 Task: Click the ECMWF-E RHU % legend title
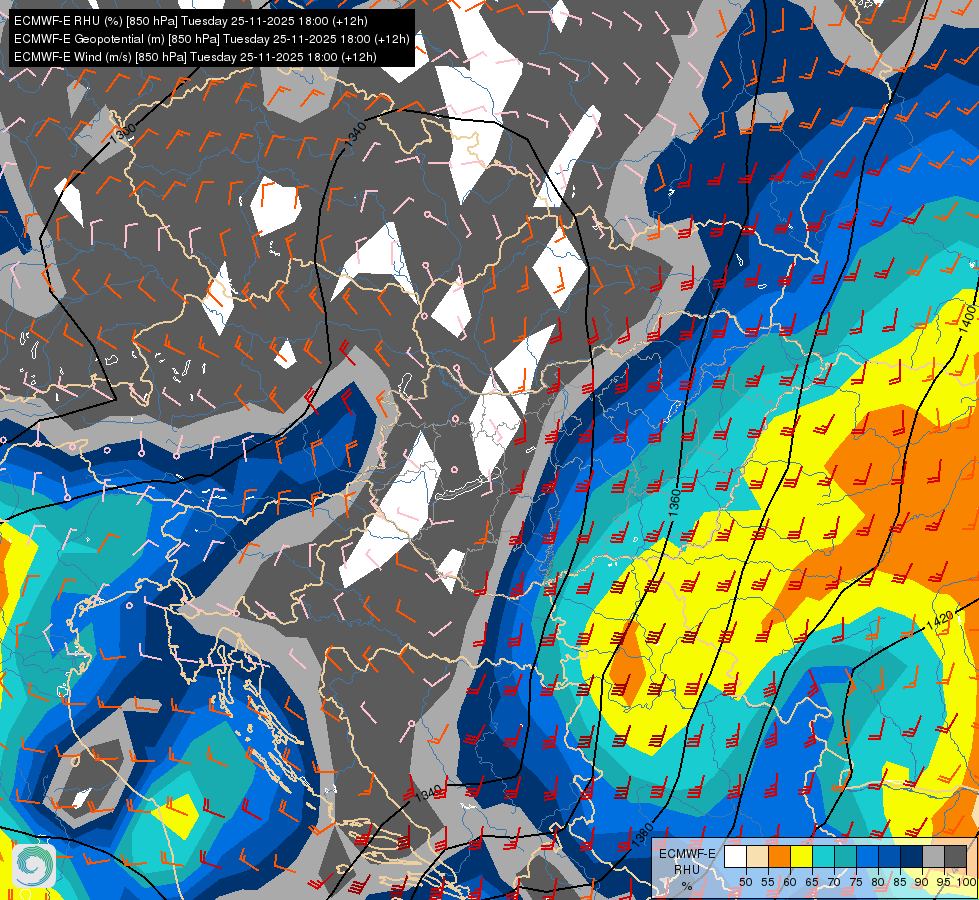pyautogui.click(x=687, y=869)
